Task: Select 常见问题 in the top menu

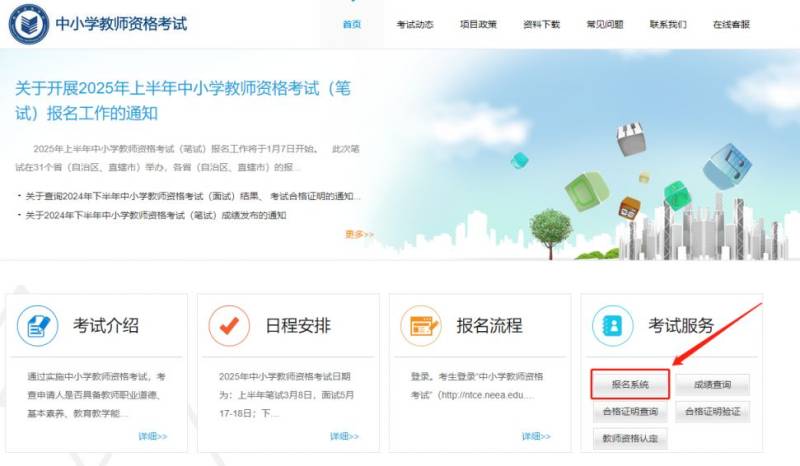Action: 605,24
